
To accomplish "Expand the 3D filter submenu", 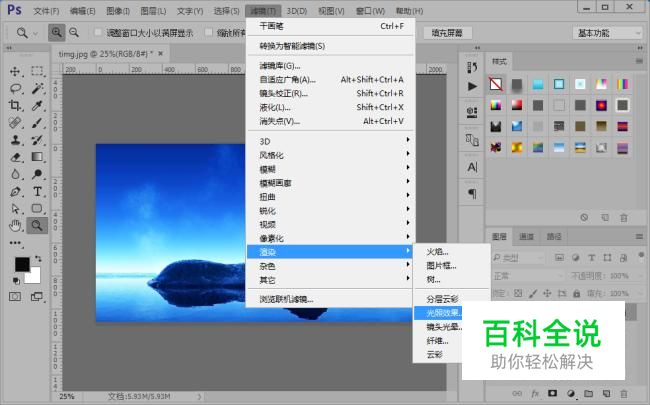I will point(330,141).
